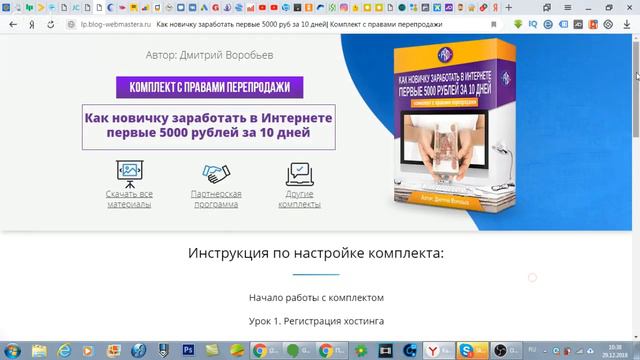The width and height of the screenshot is (640, 360).
Task: Open browser downloads arrow icon
Action: [627, 24]
